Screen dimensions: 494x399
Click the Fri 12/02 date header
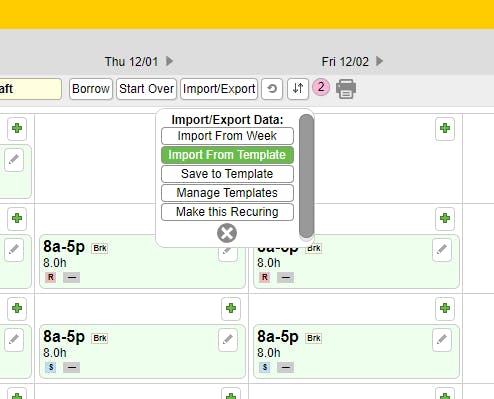pyautogui.click(x=345, y=62)
